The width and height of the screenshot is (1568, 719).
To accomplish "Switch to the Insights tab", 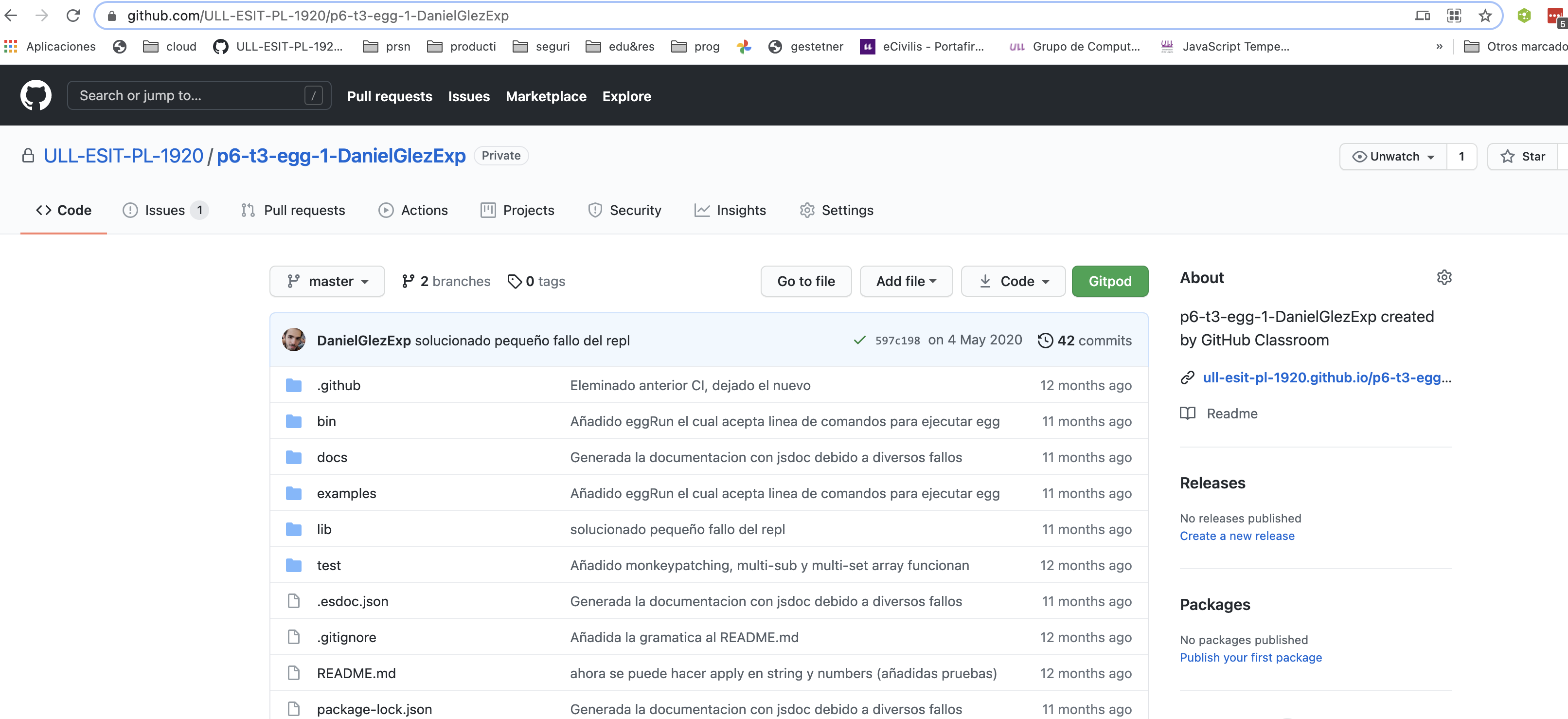I will [731, 210].
